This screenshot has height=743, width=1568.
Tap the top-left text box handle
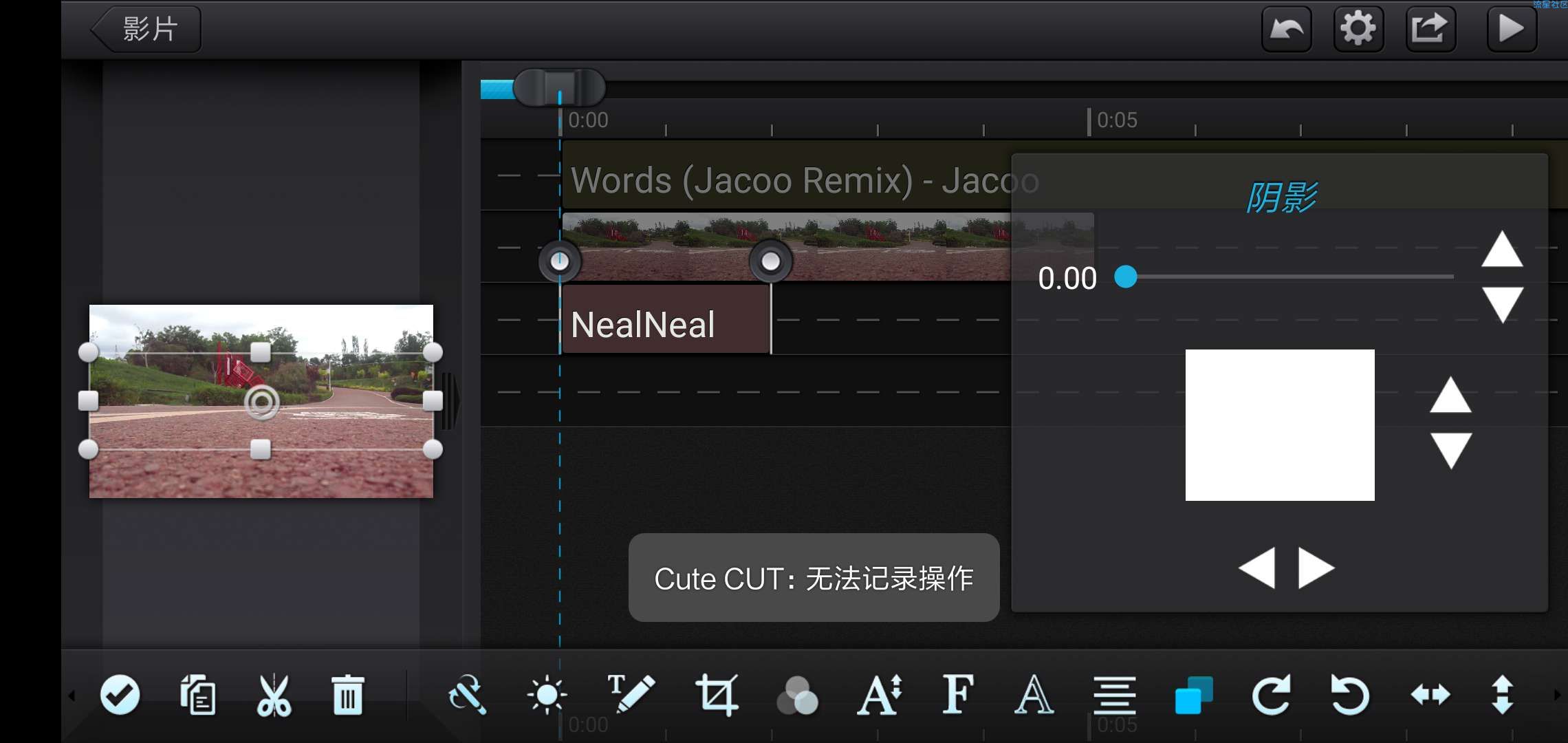tap(88, 352)
